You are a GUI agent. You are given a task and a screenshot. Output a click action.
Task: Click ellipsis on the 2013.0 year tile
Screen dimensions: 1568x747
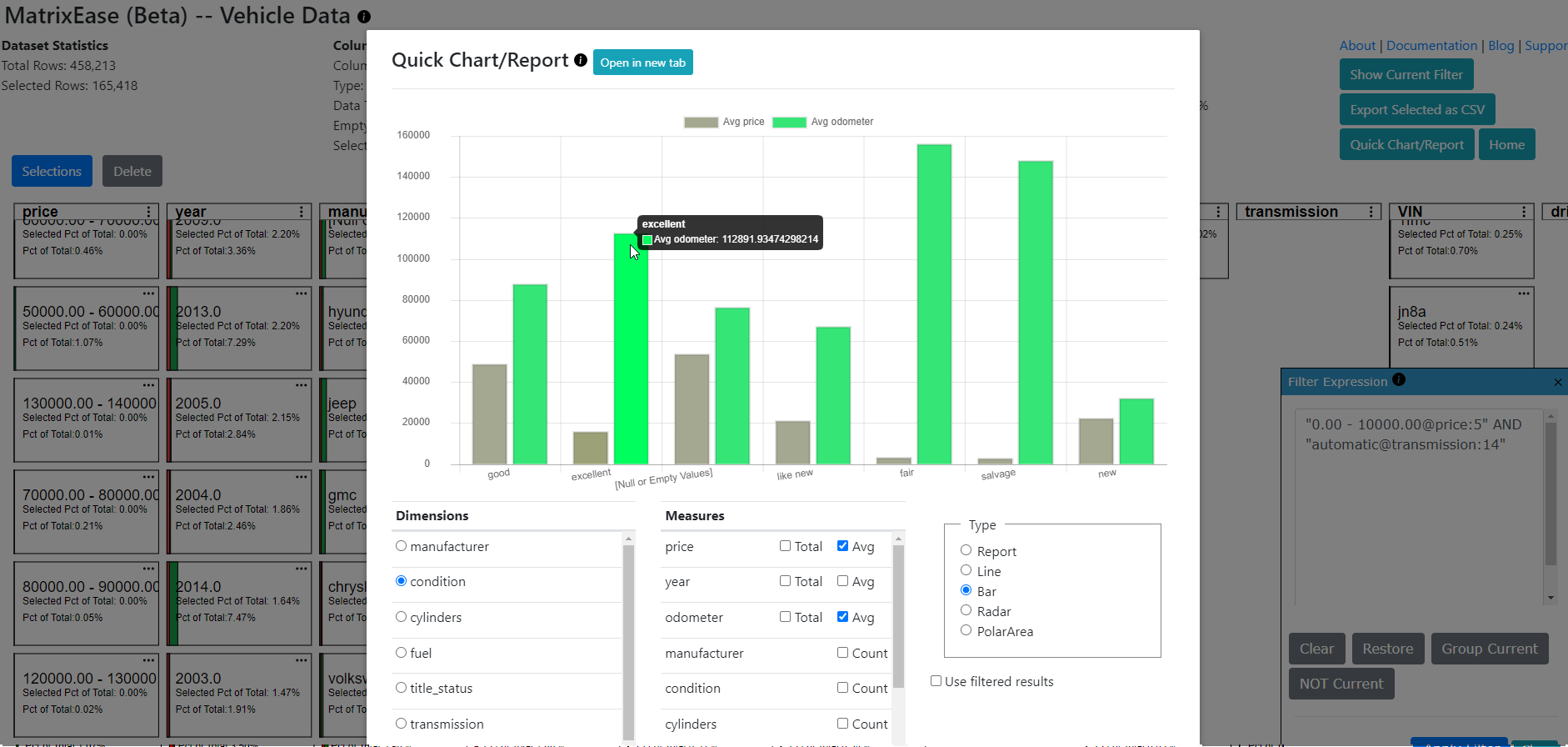[302, 293]
